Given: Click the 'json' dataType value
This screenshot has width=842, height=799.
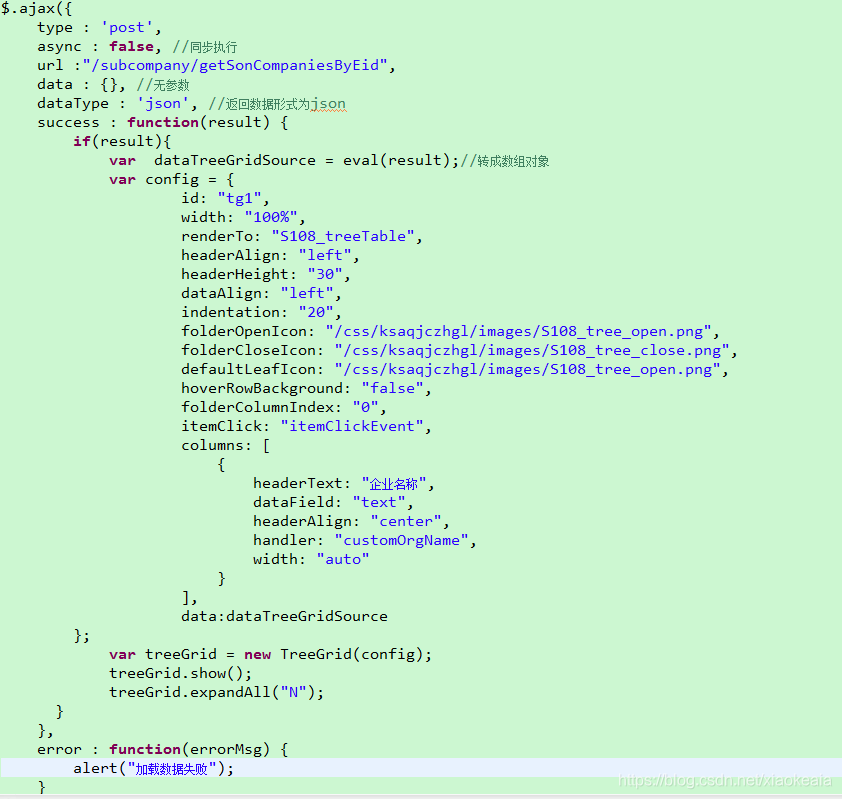Looking at the screenshot, I should (x=163, y=104).
